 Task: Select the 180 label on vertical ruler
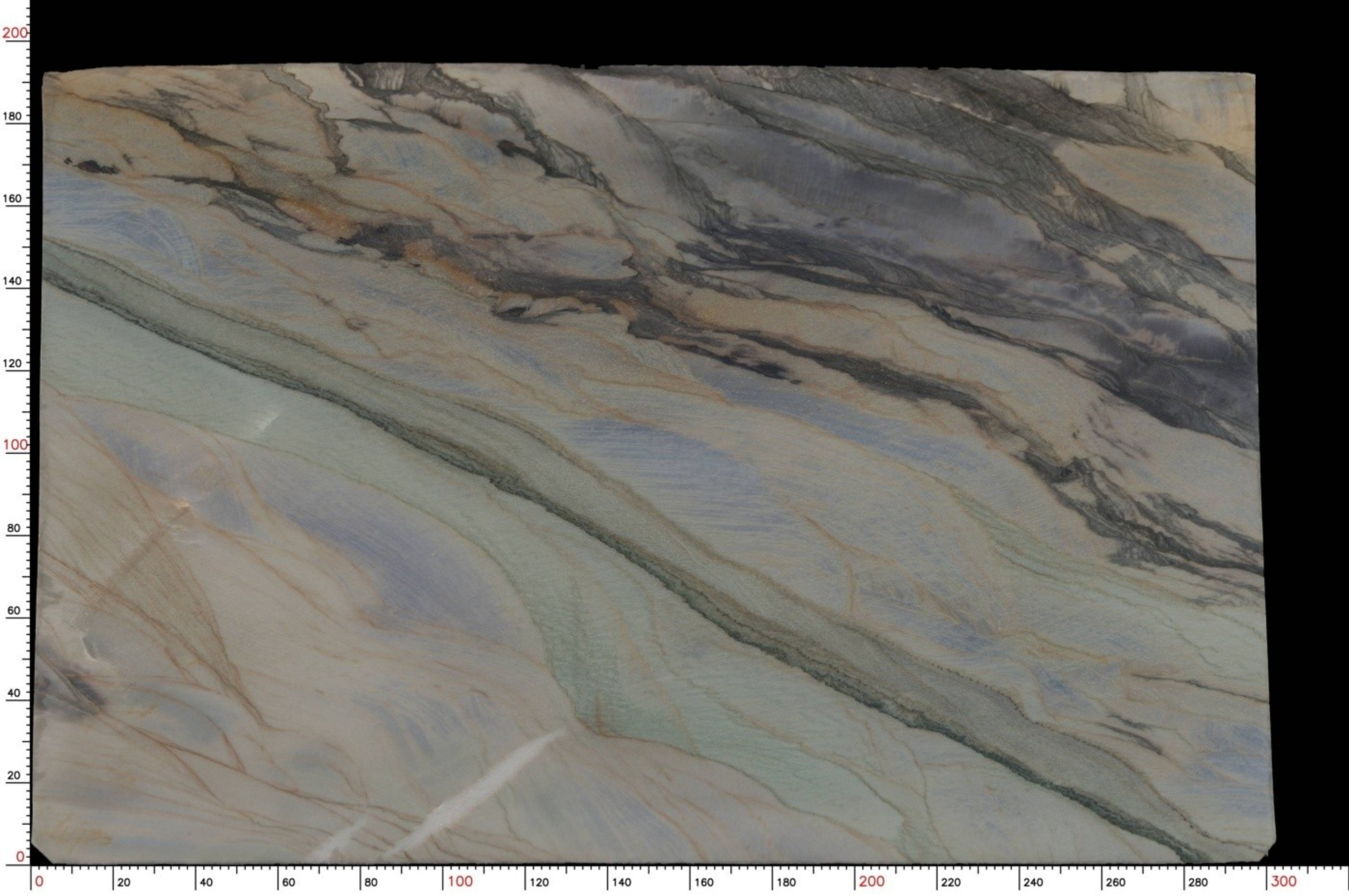[x=13, y=116]
